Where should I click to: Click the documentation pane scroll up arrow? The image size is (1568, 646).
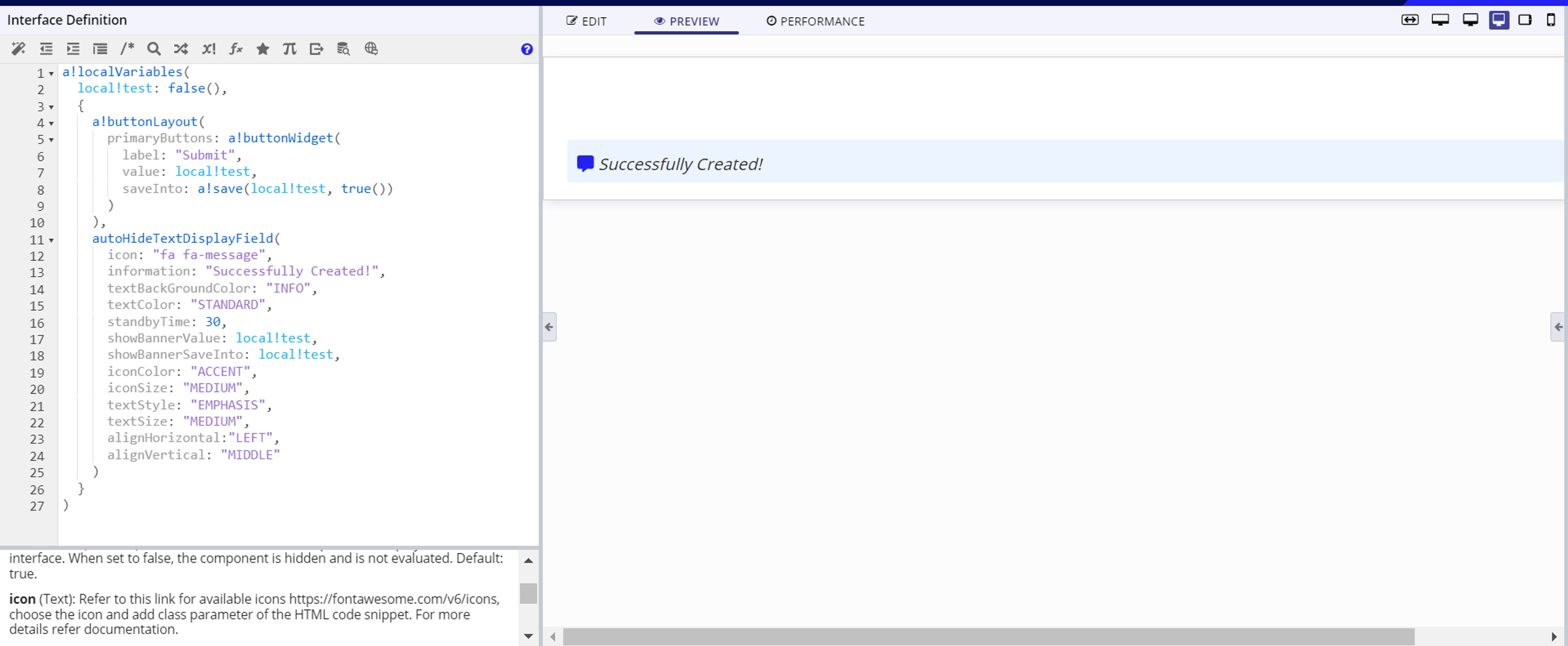point(528,561)
